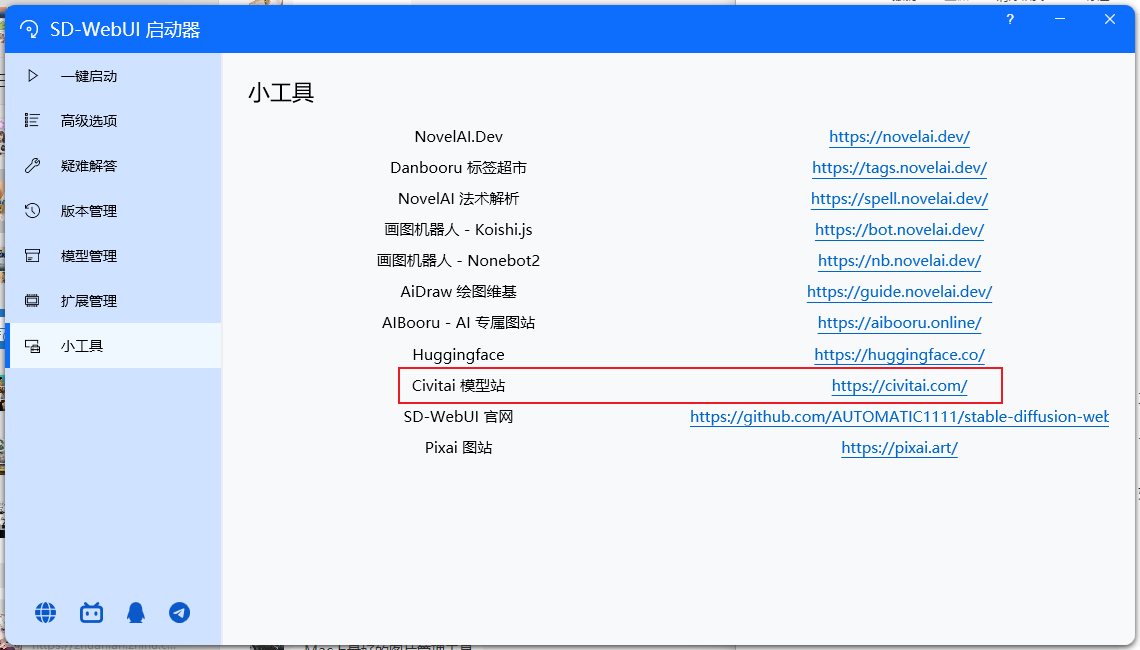Click the archive box icon beside 模型管理
The height and width of the screenshot is (650, 1140).
pos(32,255)
